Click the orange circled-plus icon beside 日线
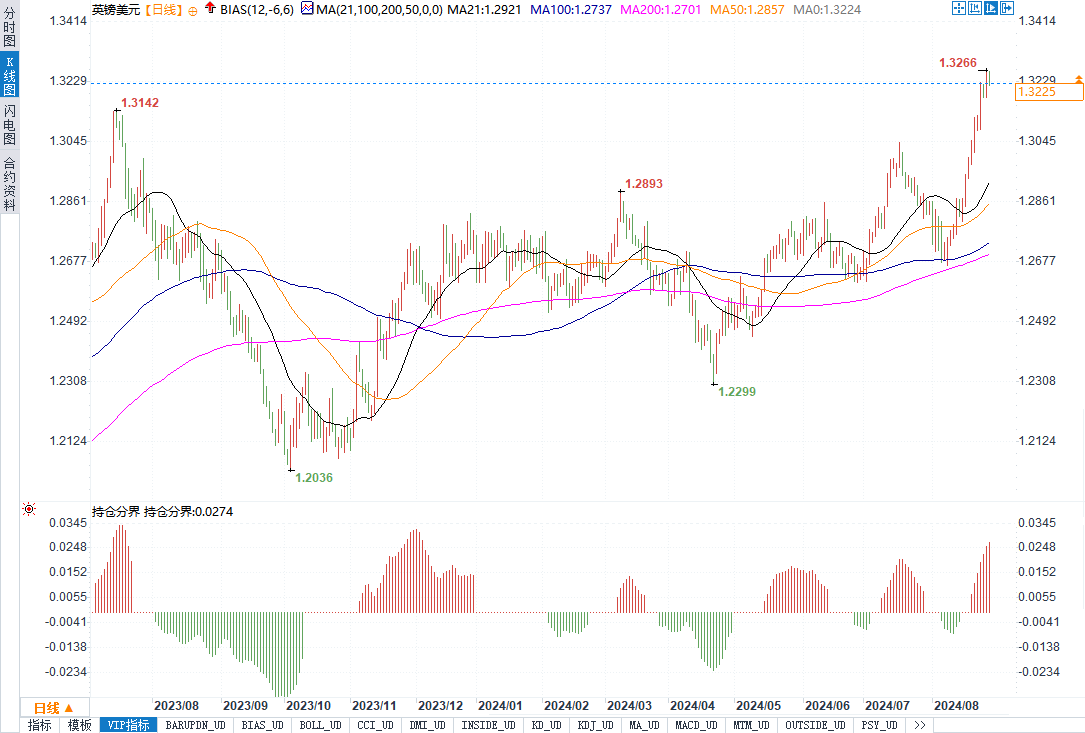 [192, 10]
